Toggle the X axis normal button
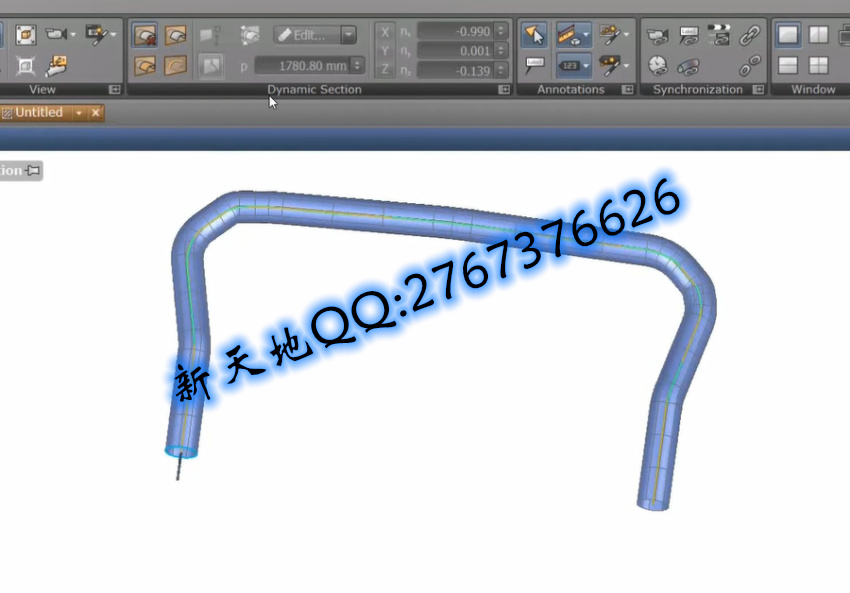This screenshot has width=850, height=593. coord(387,32)
